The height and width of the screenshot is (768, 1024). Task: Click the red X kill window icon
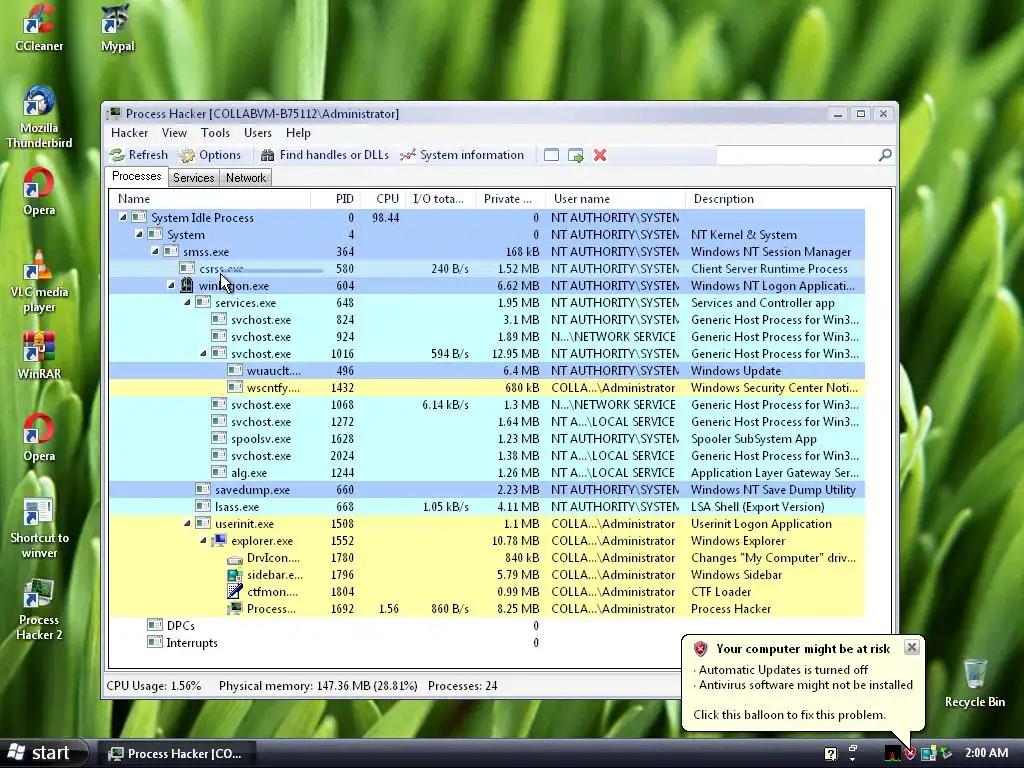(x=600, y=155)
